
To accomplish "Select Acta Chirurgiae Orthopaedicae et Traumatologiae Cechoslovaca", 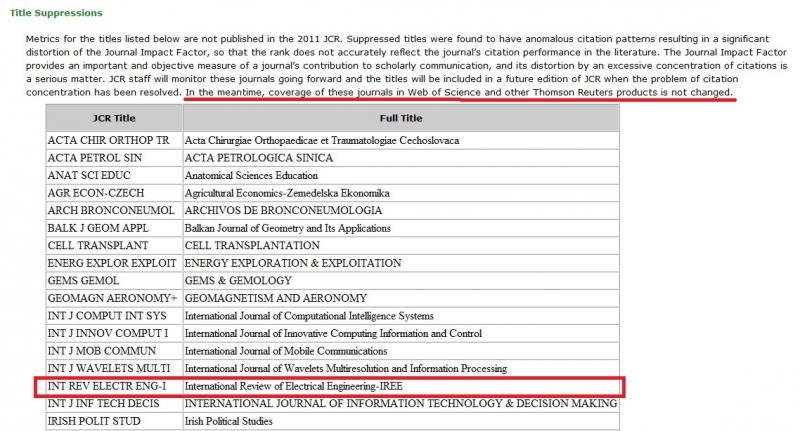I will point(322,140).
